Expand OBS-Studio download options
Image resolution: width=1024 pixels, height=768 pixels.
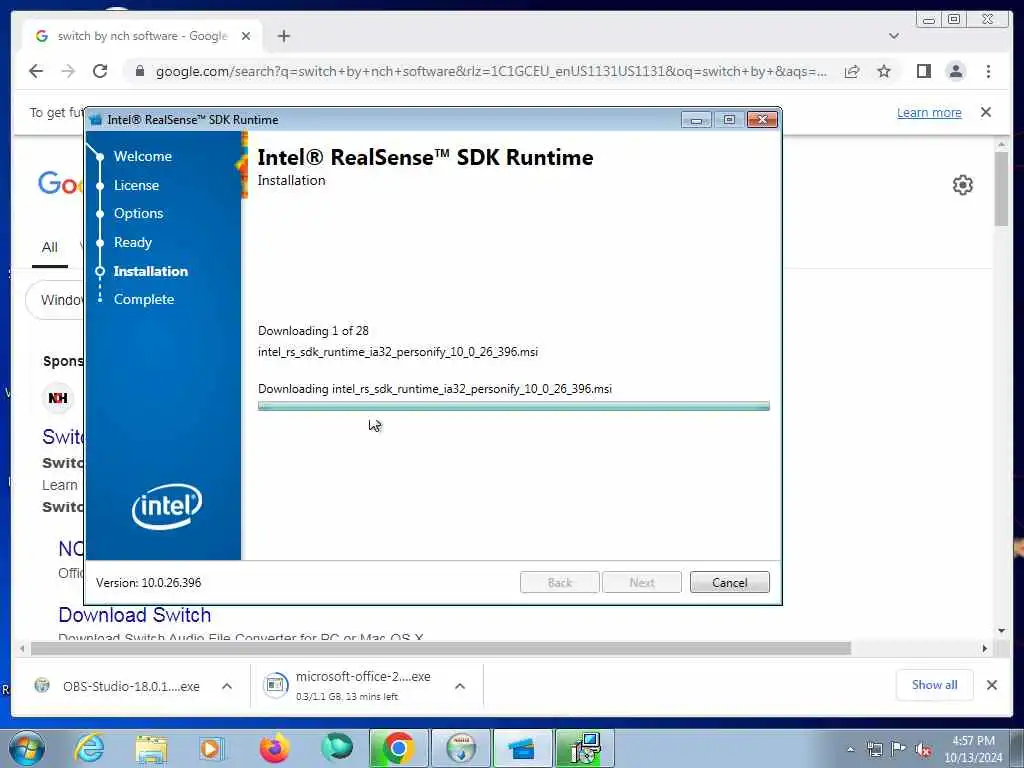[227, 686]
